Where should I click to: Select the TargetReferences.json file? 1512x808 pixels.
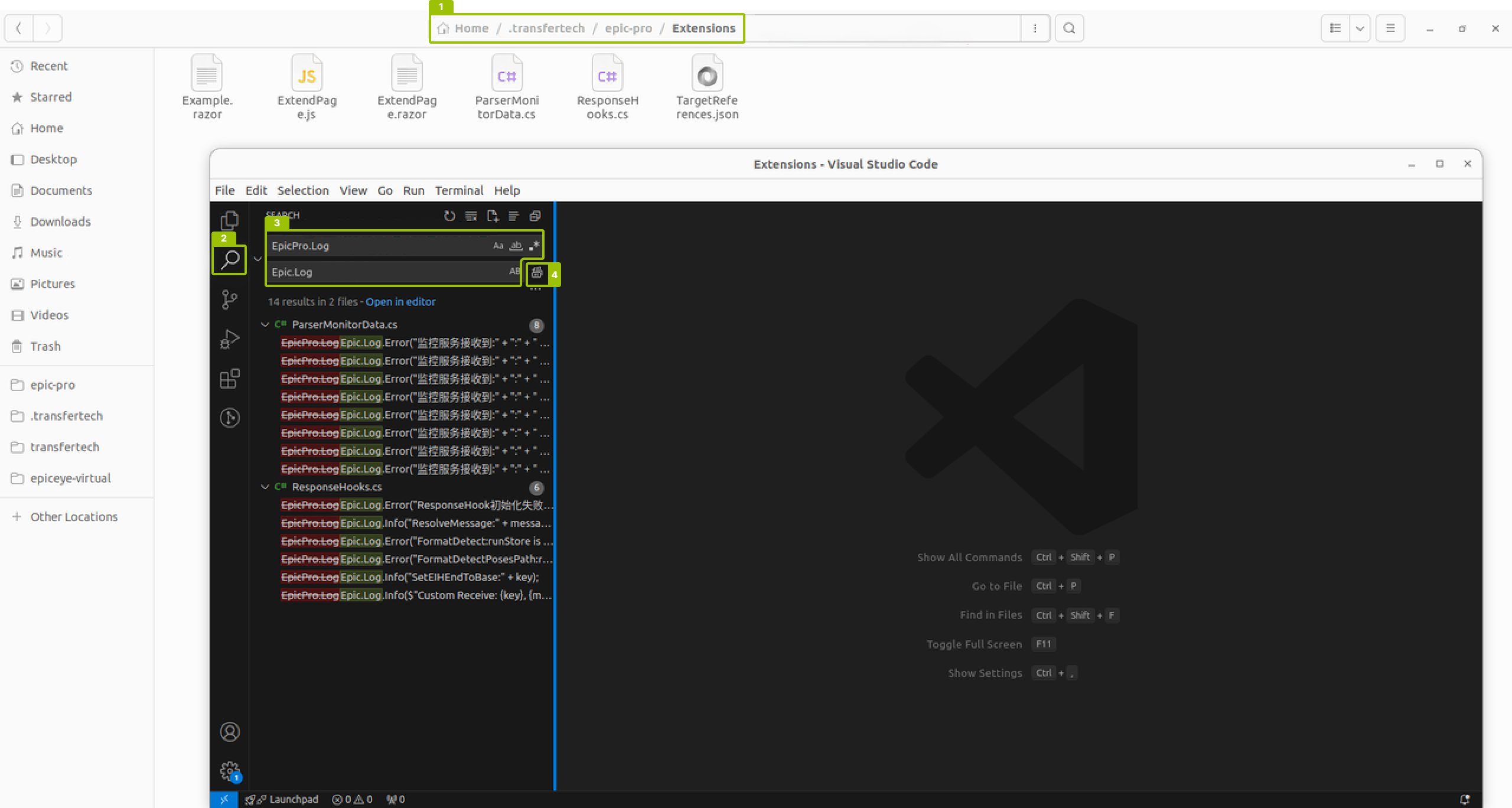[x=707, y=87]
